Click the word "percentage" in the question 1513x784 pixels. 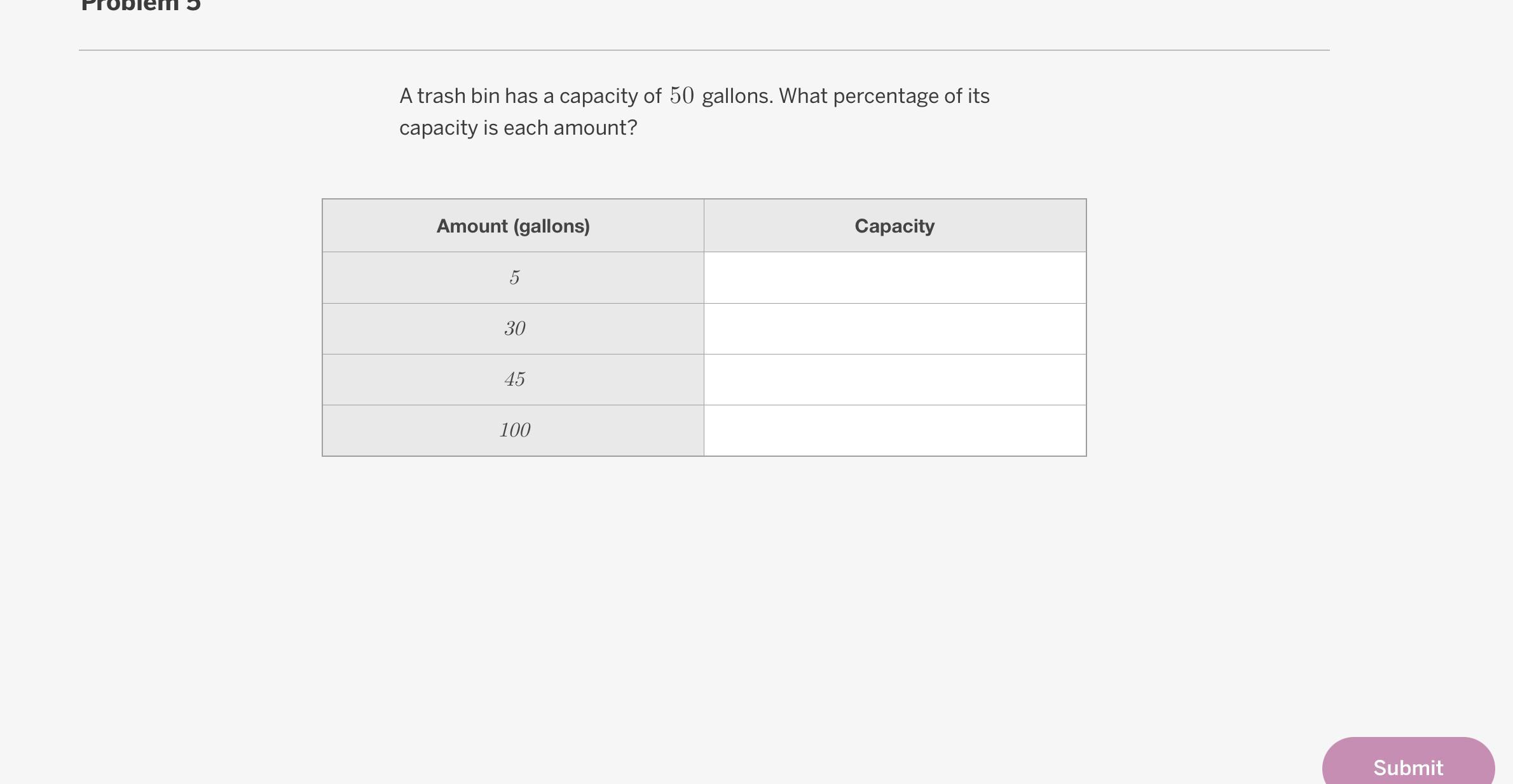886,97
